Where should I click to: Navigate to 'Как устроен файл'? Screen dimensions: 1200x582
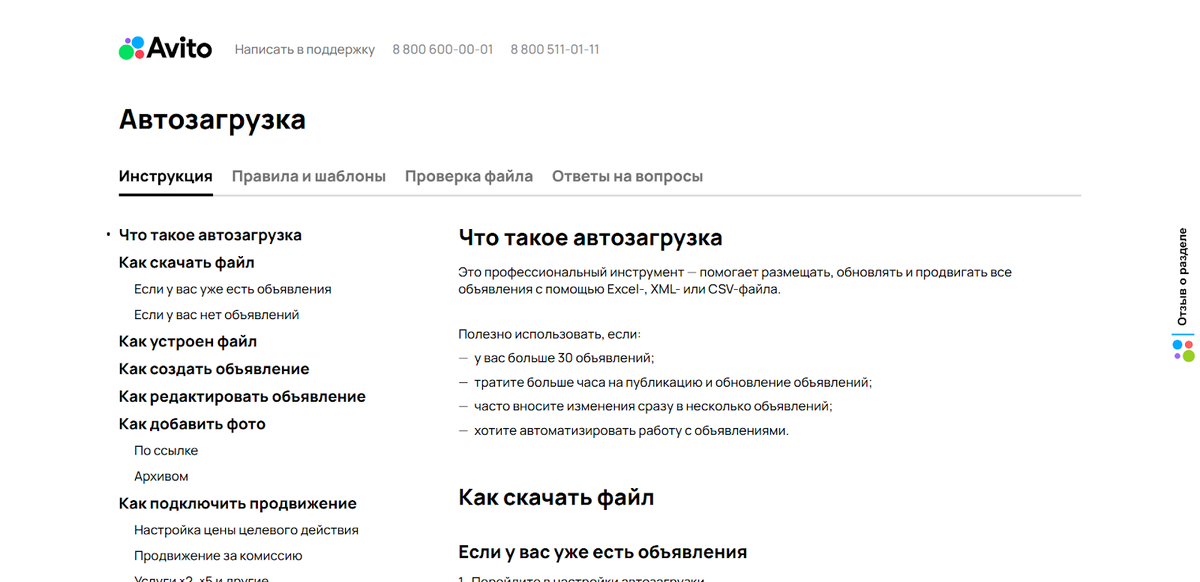click(188, 342)
